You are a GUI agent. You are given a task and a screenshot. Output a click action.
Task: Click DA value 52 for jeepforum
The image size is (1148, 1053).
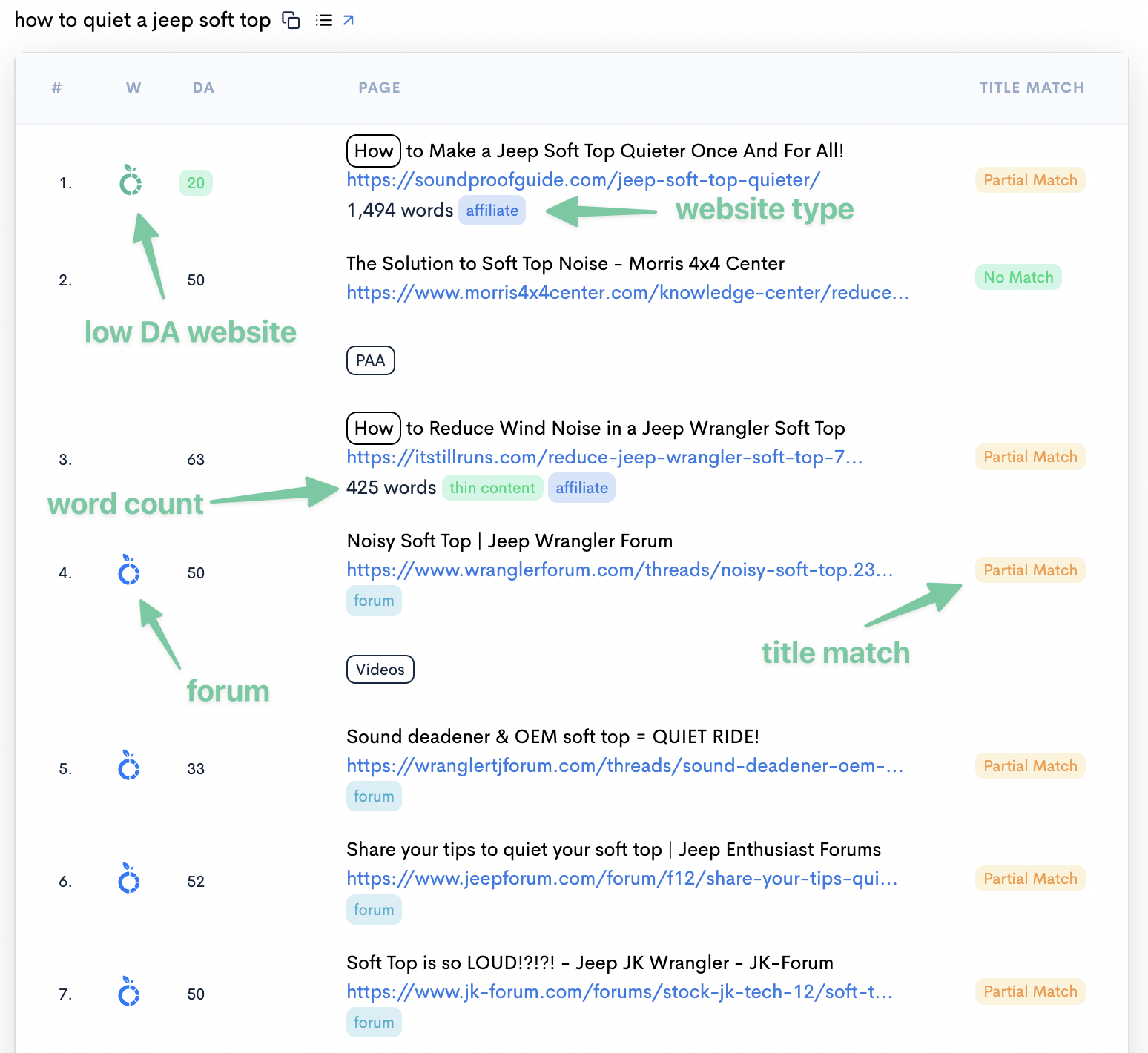pyautogui.click(x=196, y=882)
